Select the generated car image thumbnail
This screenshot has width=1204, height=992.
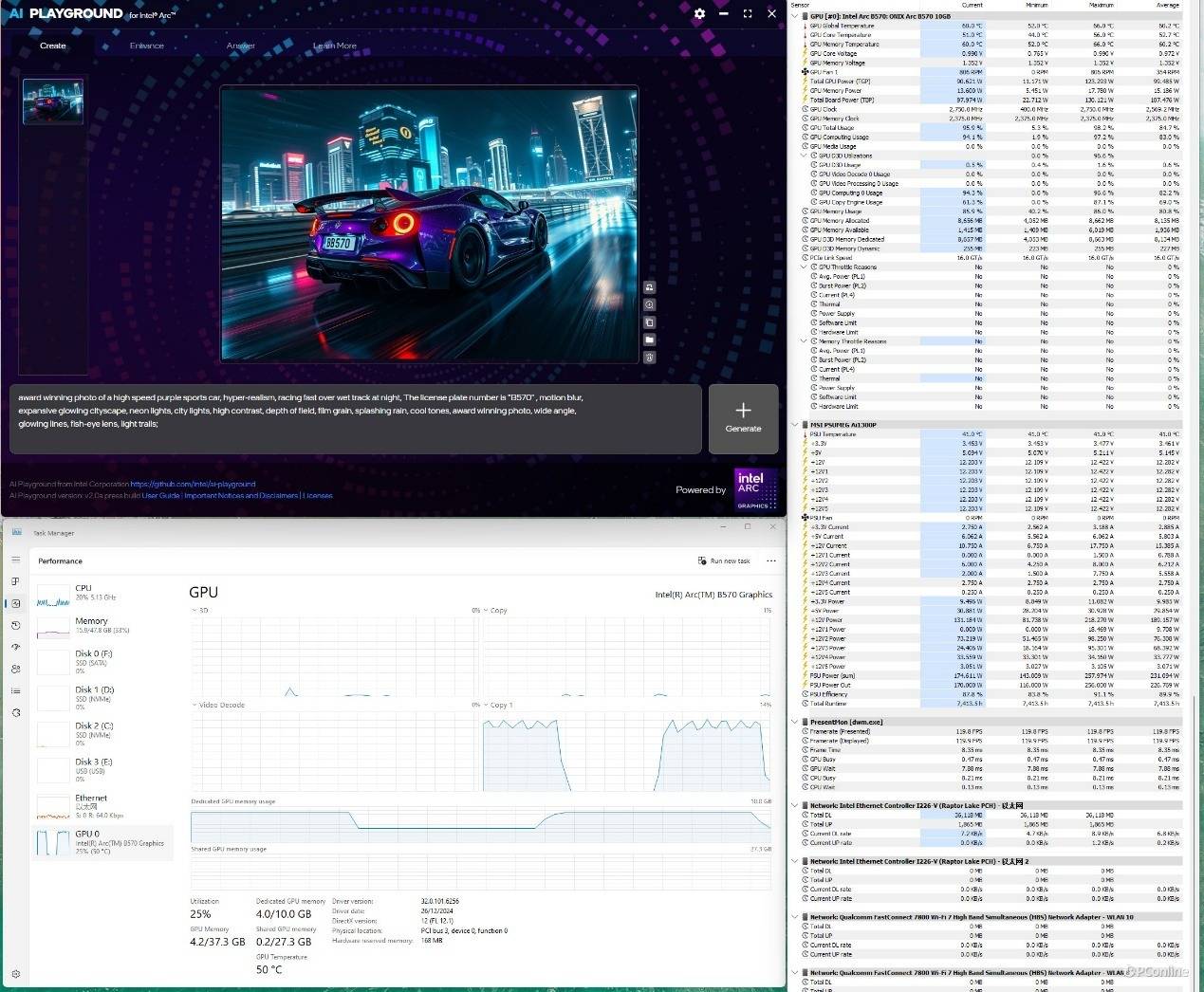tap(53, 101)
